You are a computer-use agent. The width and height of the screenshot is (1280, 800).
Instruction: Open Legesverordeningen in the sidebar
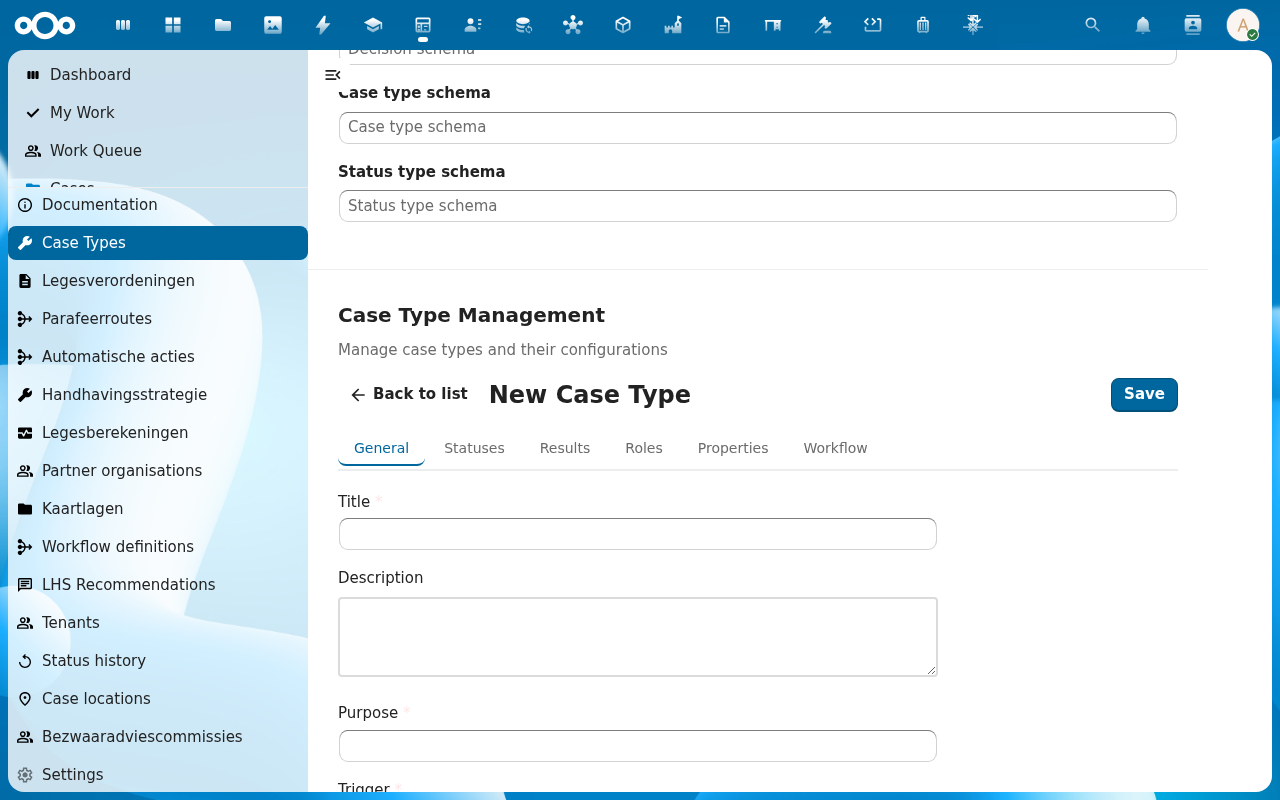[158, 281]
